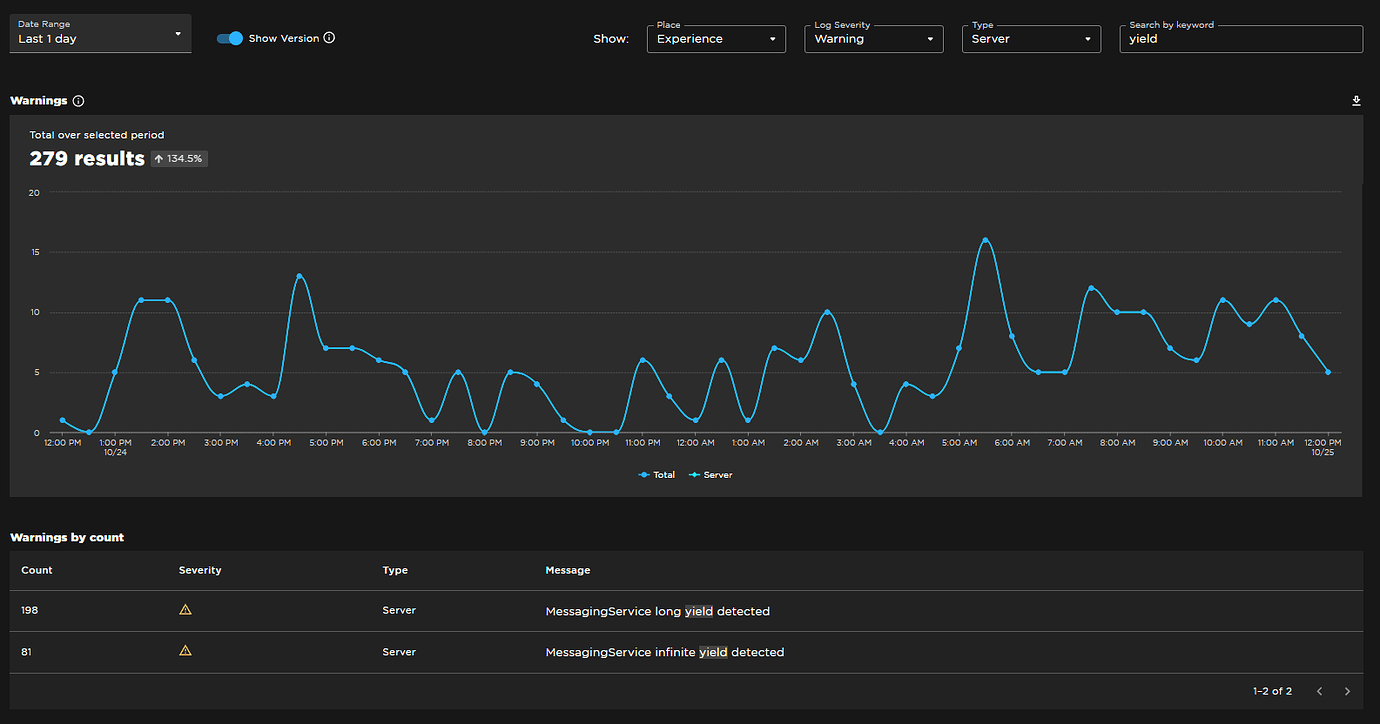Click the 134.5% increase badge
1380x724 pixels.
pyautogui.click(x=179, y=159)
